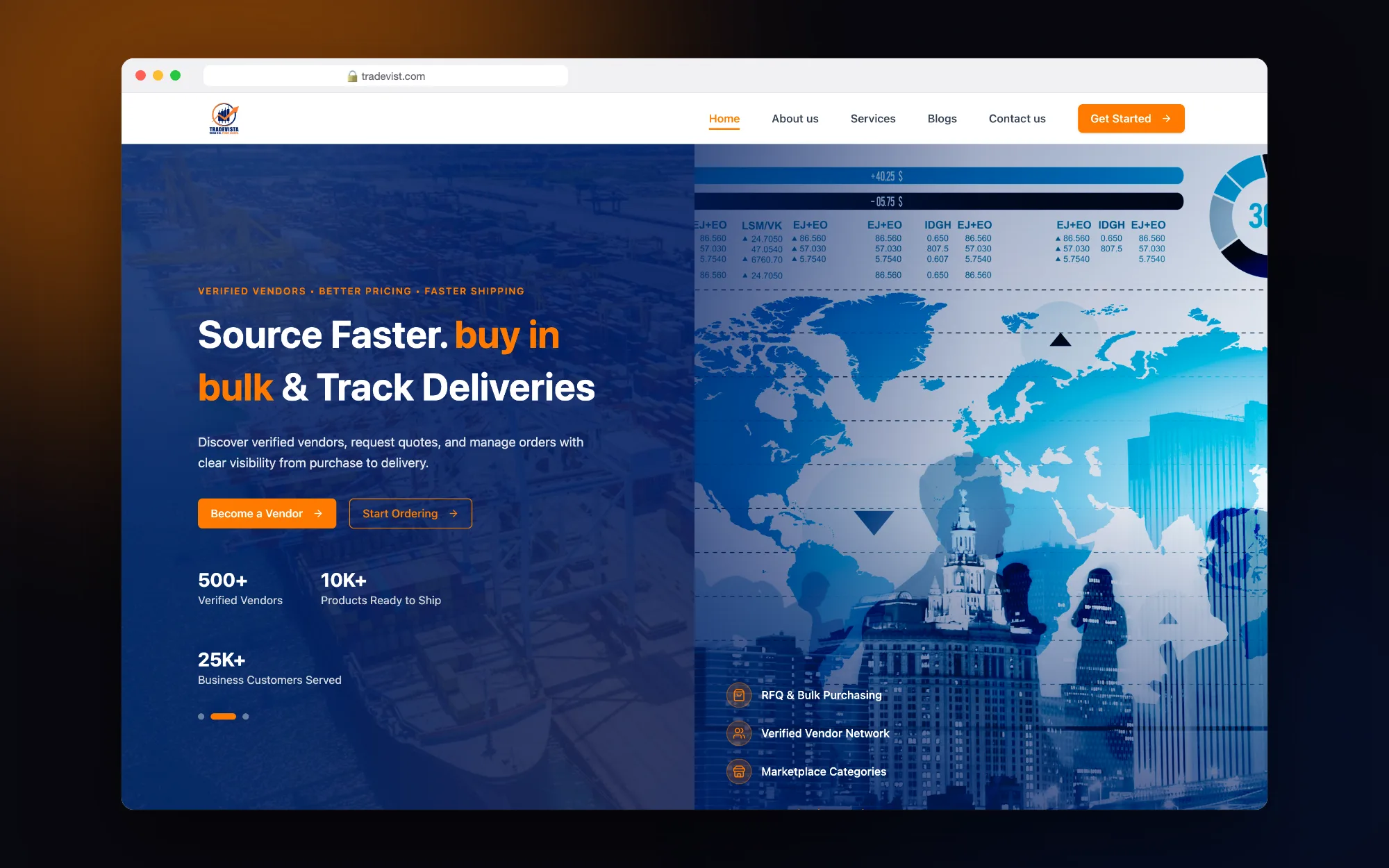Click the tradevist.com address bar
This screenshot has width=1389, height=868.
(x=385, y=76)
